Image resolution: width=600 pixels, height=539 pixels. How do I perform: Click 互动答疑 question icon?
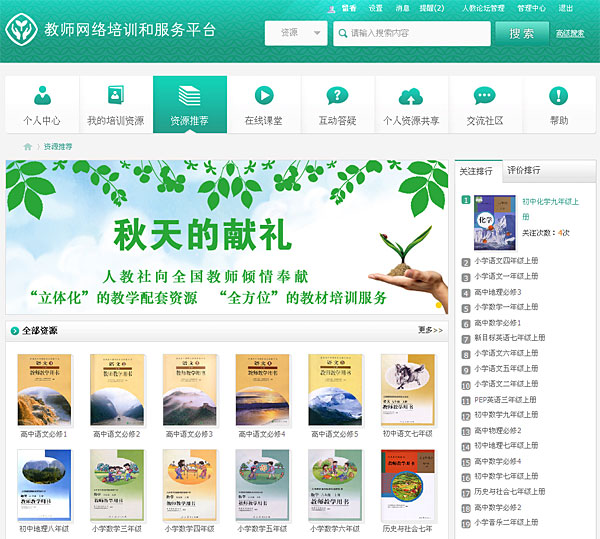point(337,96)
